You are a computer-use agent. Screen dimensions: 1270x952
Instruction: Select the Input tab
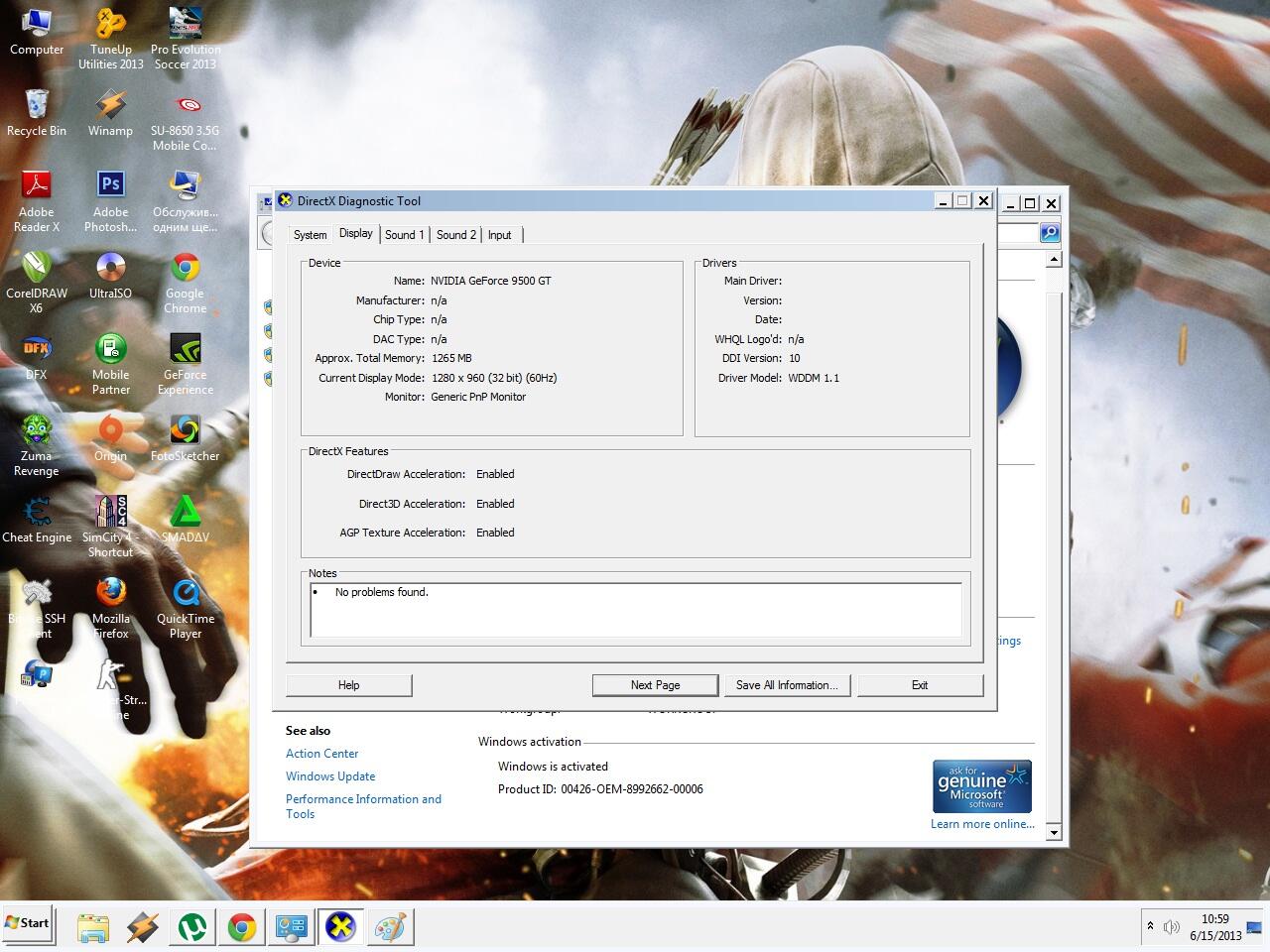(x=500, y=235)
